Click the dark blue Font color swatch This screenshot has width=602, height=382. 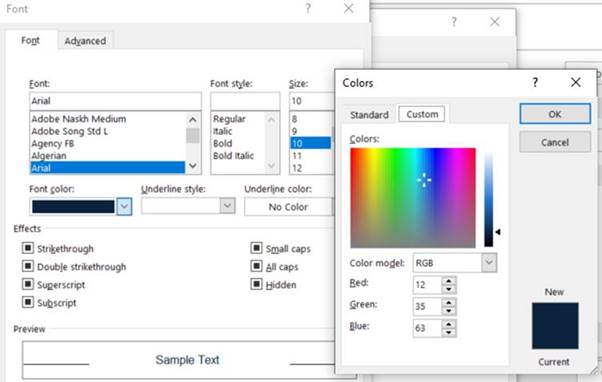[x=73, y=207]
